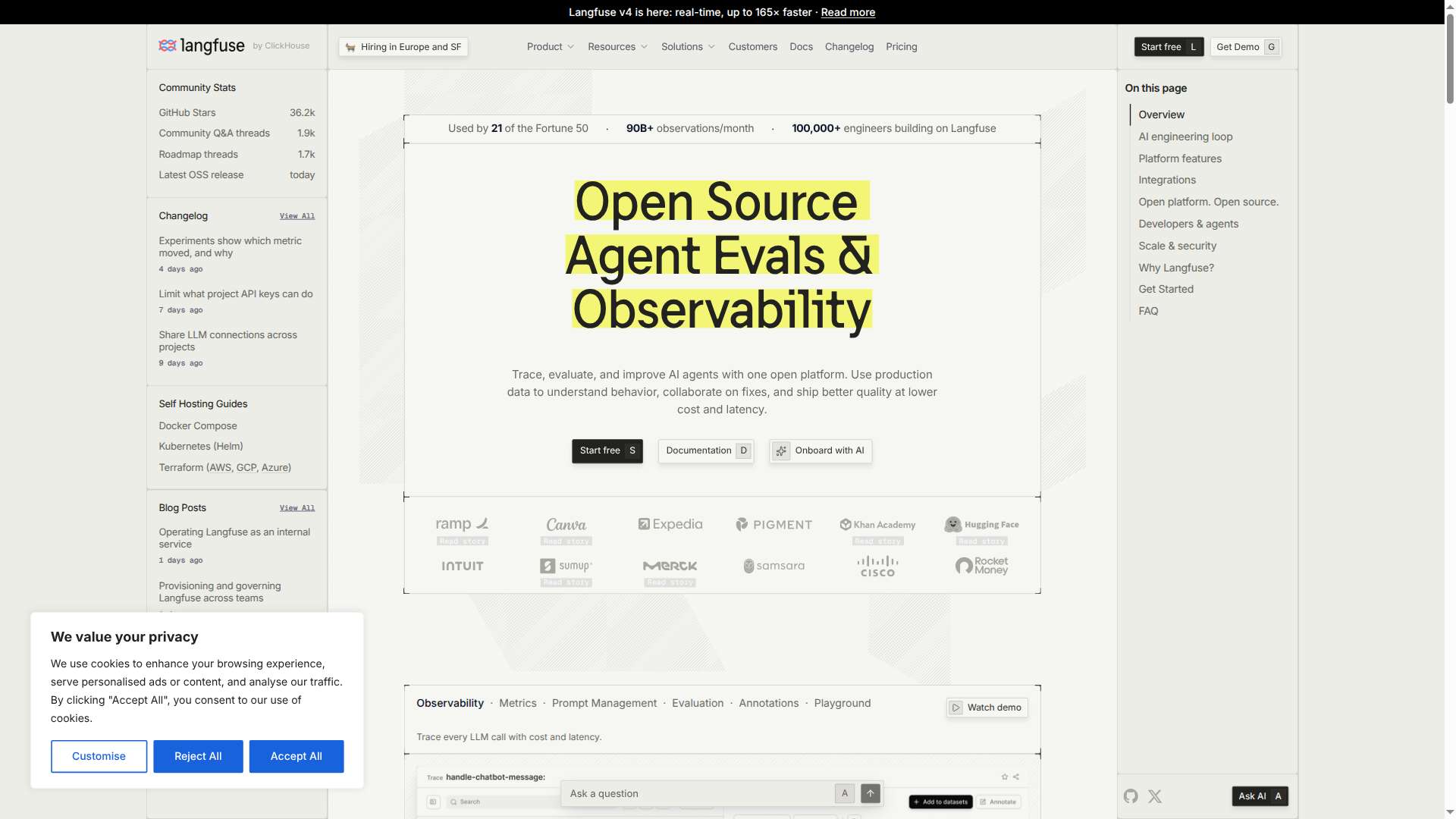Click the SumUp customer logo
This screenshot has height=819, width=1456.
point(566,566)
